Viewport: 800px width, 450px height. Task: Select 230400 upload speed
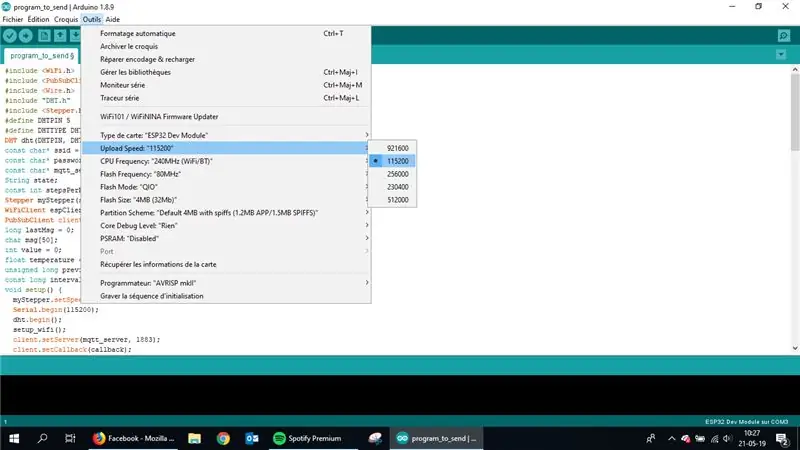(x=392, y=187)
